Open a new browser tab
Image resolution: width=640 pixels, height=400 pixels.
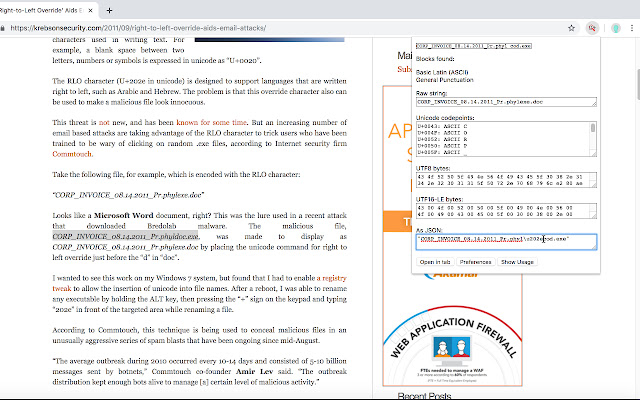109,11
